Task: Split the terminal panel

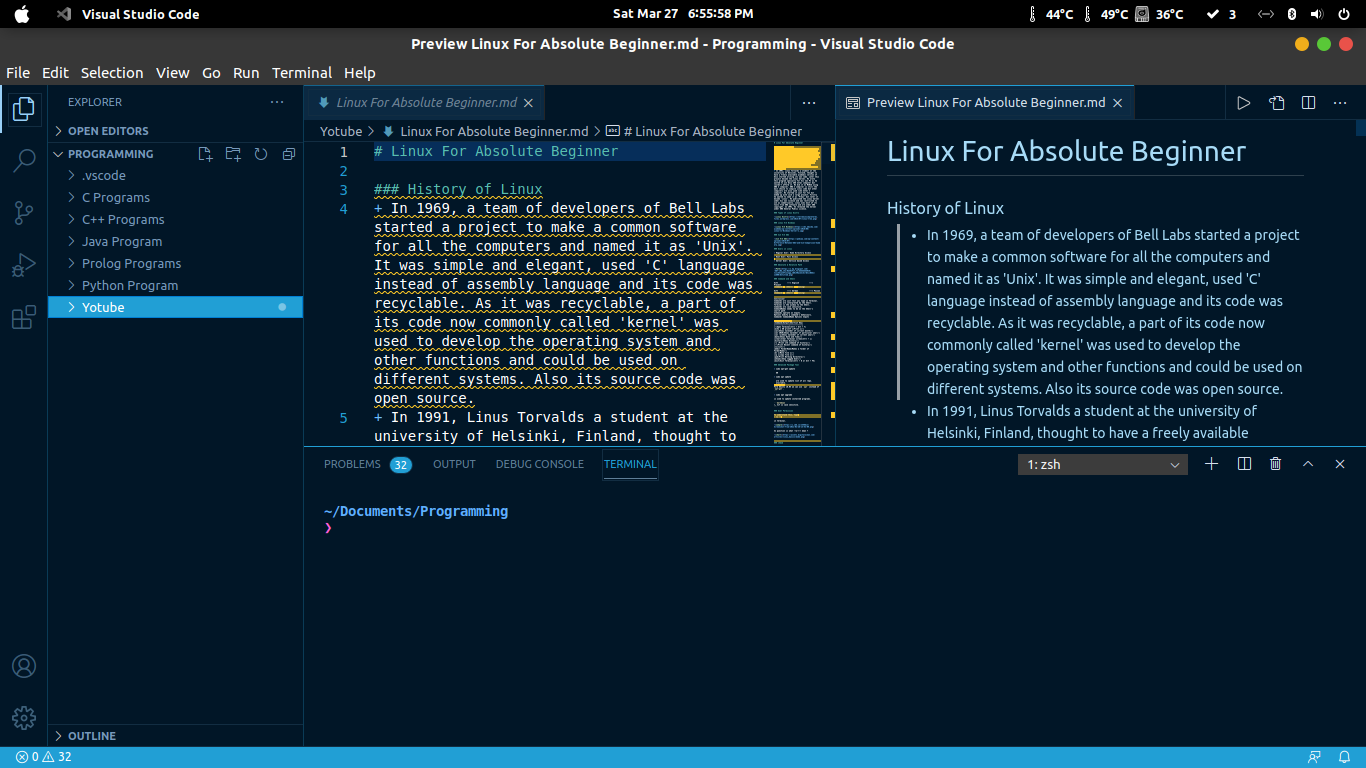Action: (x=1244, y=464)
